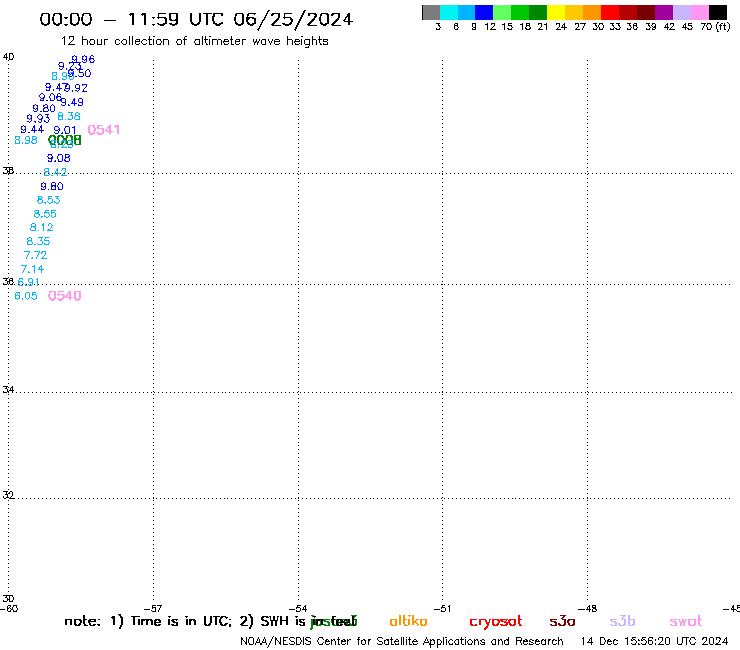Click the 8.55 wave height reading
This screenshot has height=650, width=740.
coord(45,214)
